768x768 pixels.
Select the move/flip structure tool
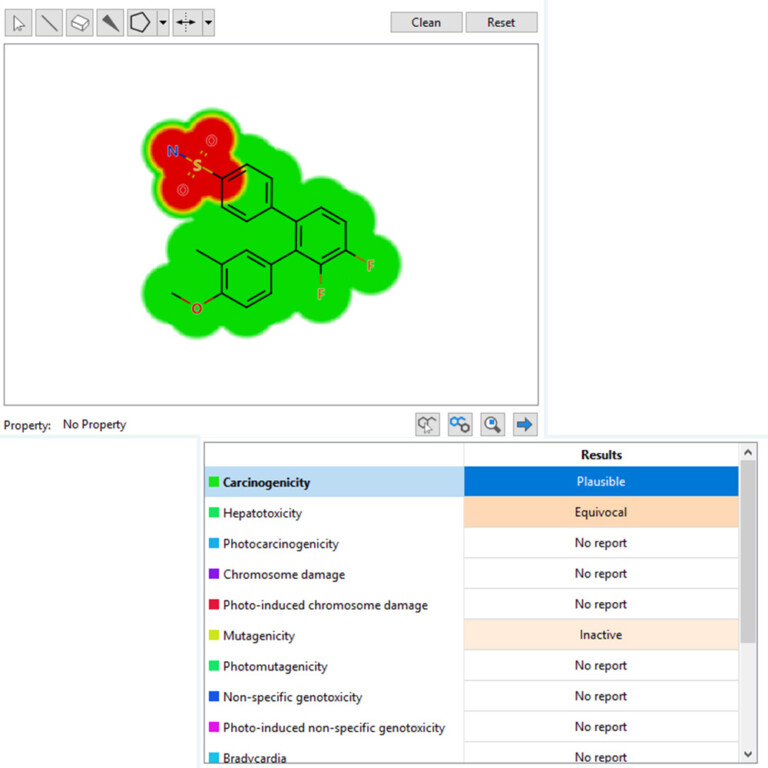pos(187,23)
